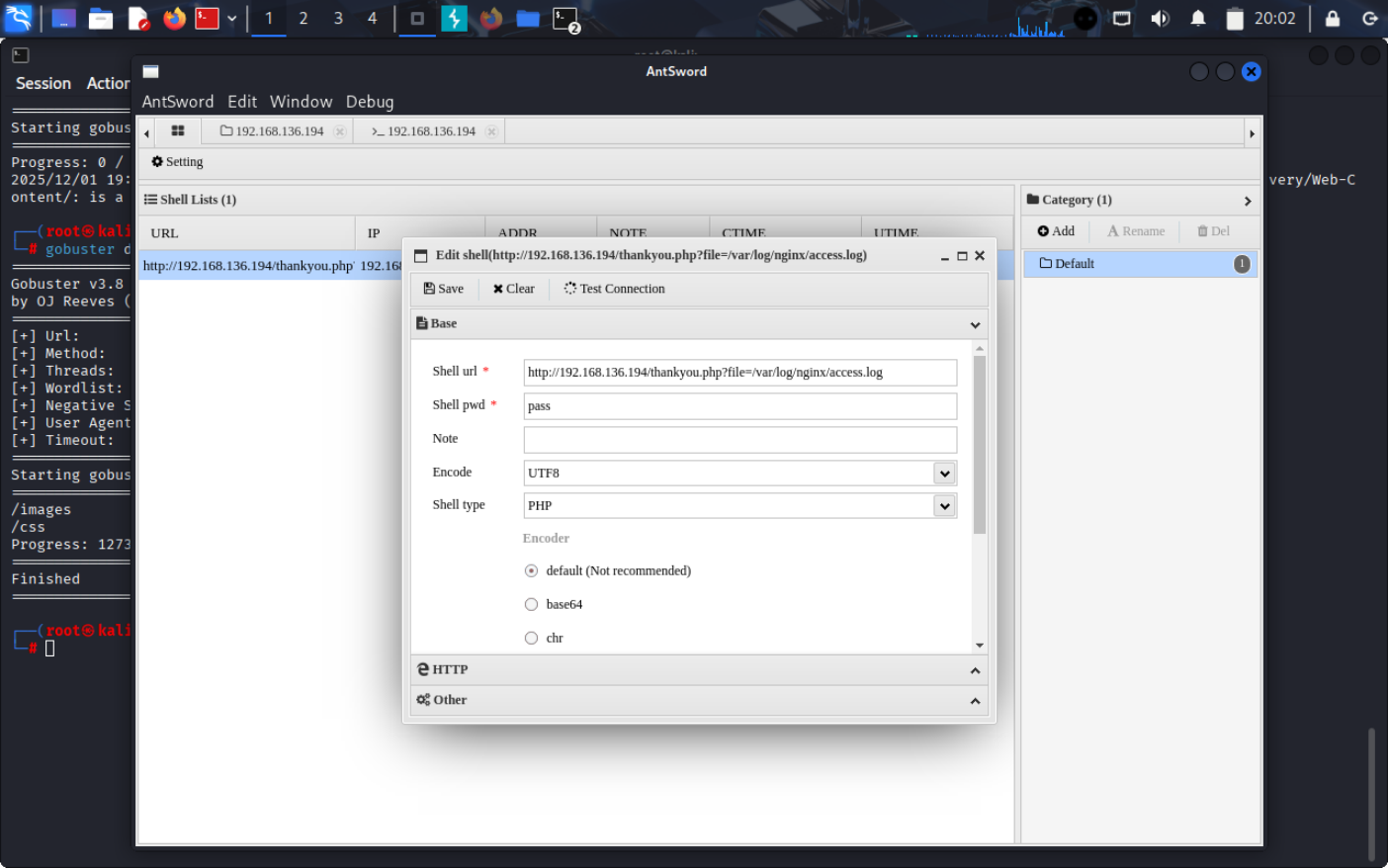Select the chr encoder radio button

point(531,639)
